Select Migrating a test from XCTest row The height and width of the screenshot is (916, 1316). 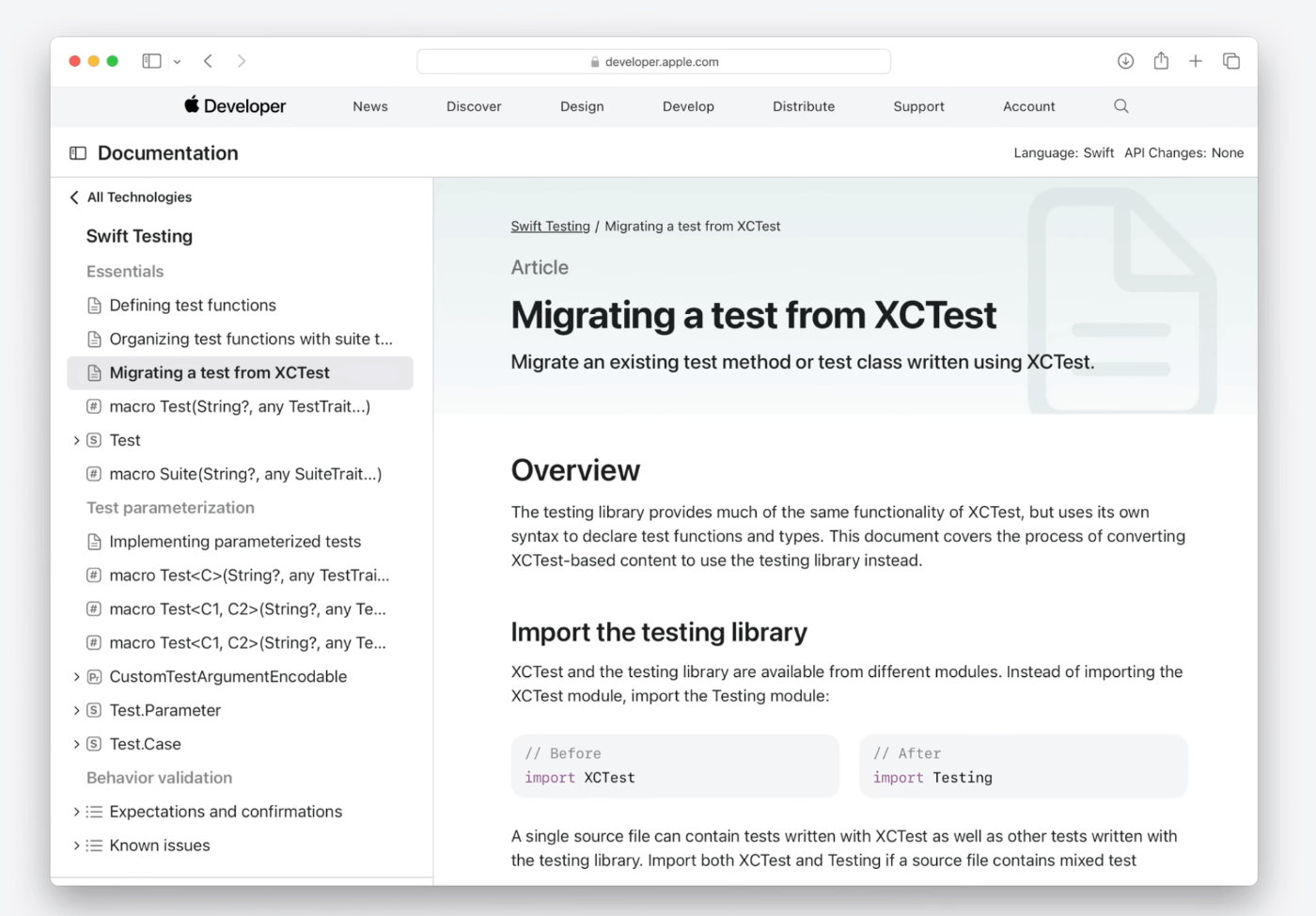(x=240, y=373)
